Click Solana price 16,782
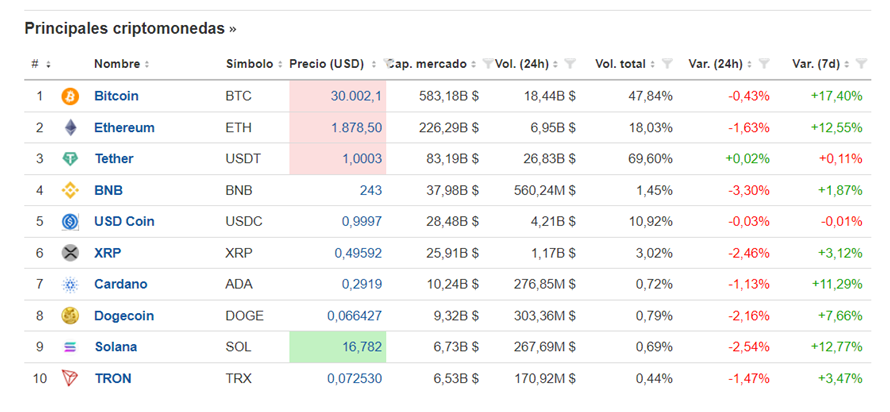The image size is (890, 412). click(x=363, y=347)
